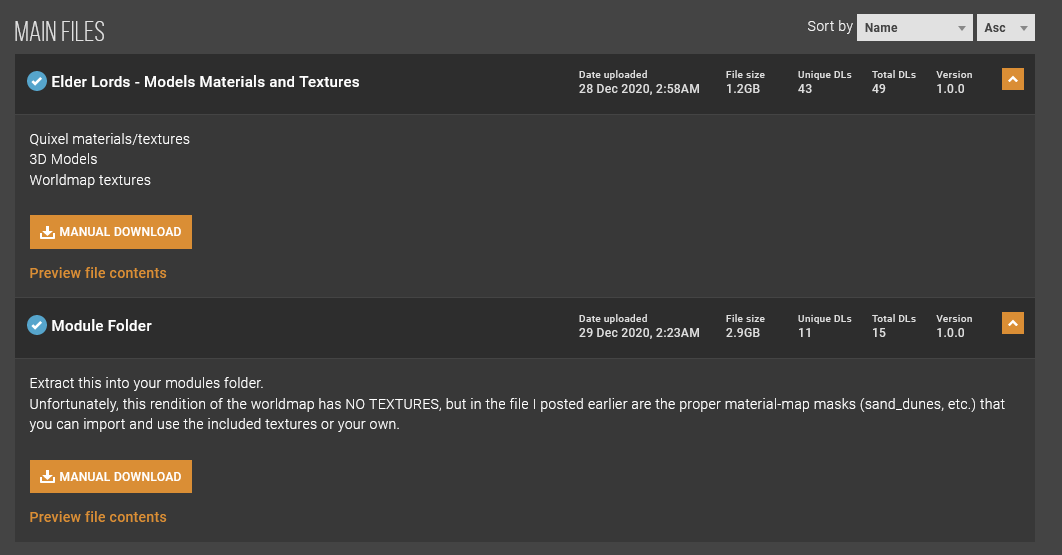Click the Module Folder file size 2.9GB

[x=742, y=333]
